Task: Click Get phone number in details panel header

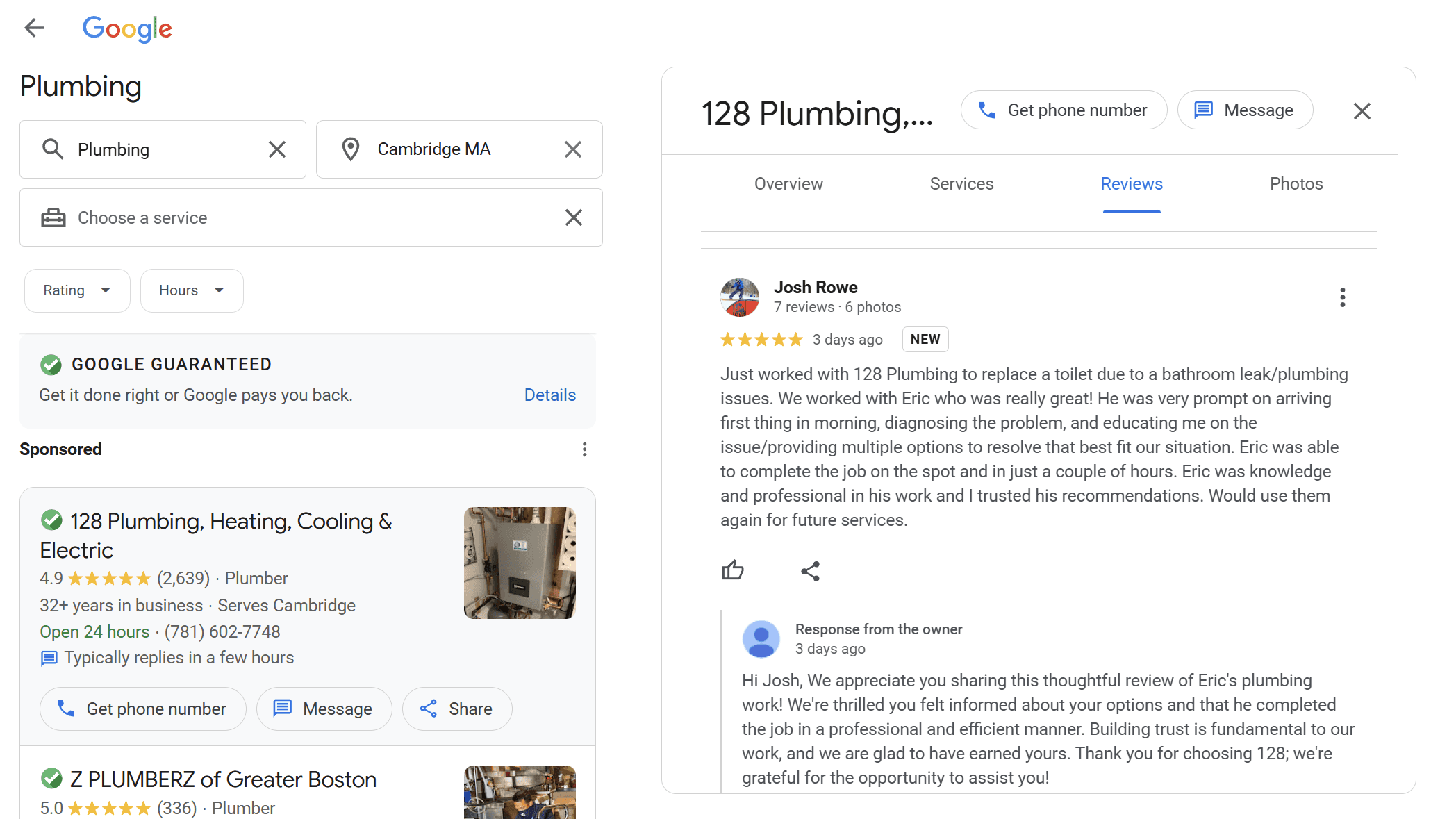Action: pos(1064,110)
